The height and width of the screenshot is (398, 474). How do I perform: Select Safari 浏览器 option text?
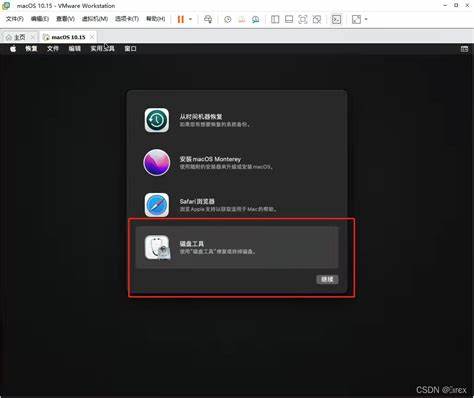pos(197,201)
